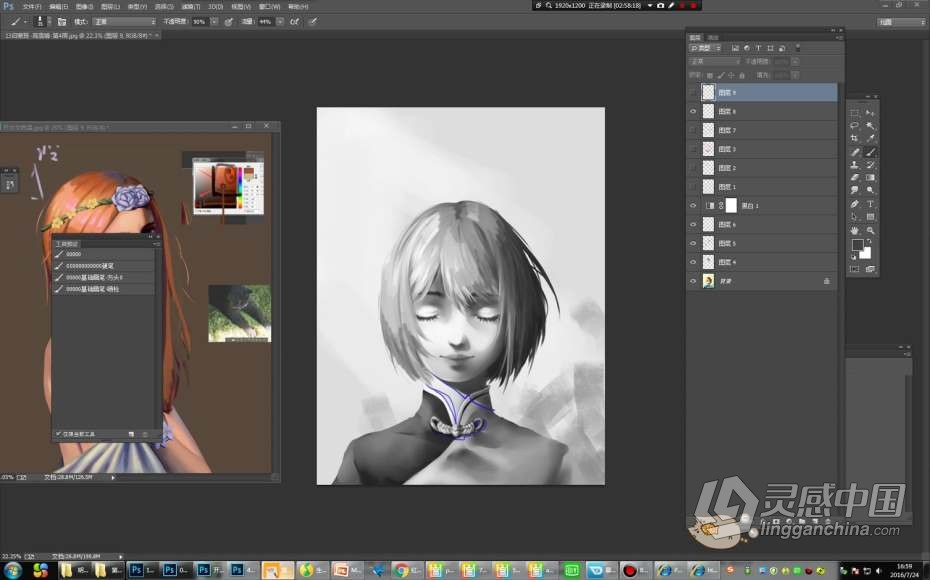Image resolution: width=930 pixels, height=580 pixels.
Task: Toggle the 仅限当前工具 checkbox in Tool Presets
Action: click(x=59, y=434)
